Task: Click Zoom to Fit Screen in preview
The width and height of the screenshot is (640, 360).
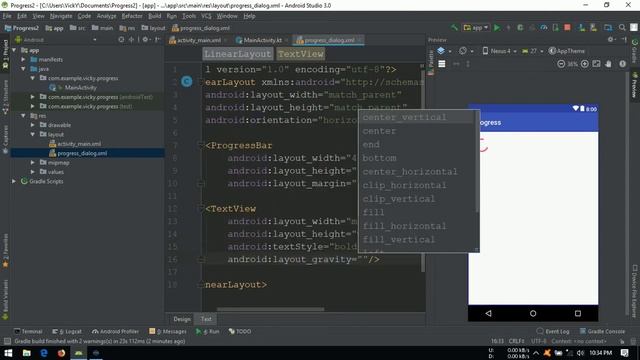Action: (x=596, y=64)
